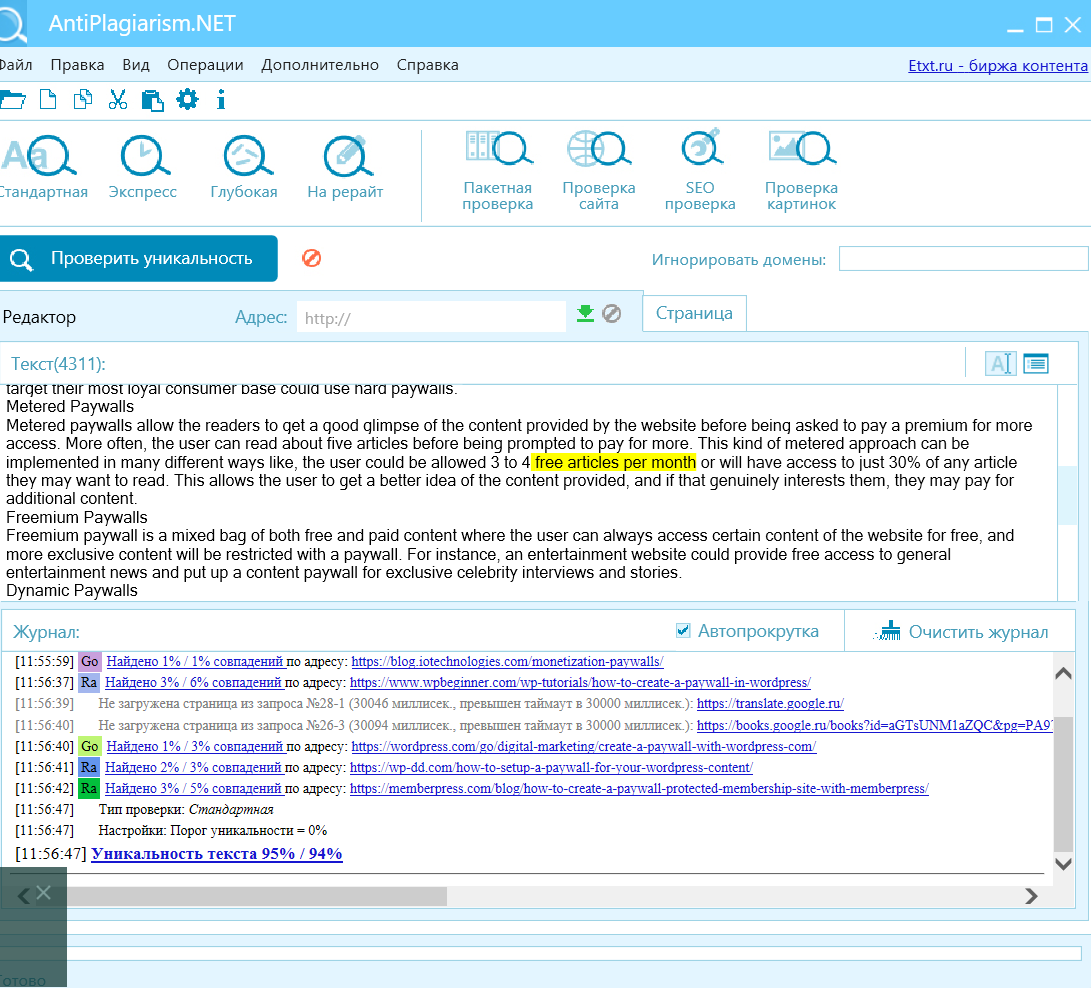Image resolution: width=1091 pixels, height=988 pixels.
Task: Cancel page loading with the gray stop icon
Action: click(x=612, y=314)
